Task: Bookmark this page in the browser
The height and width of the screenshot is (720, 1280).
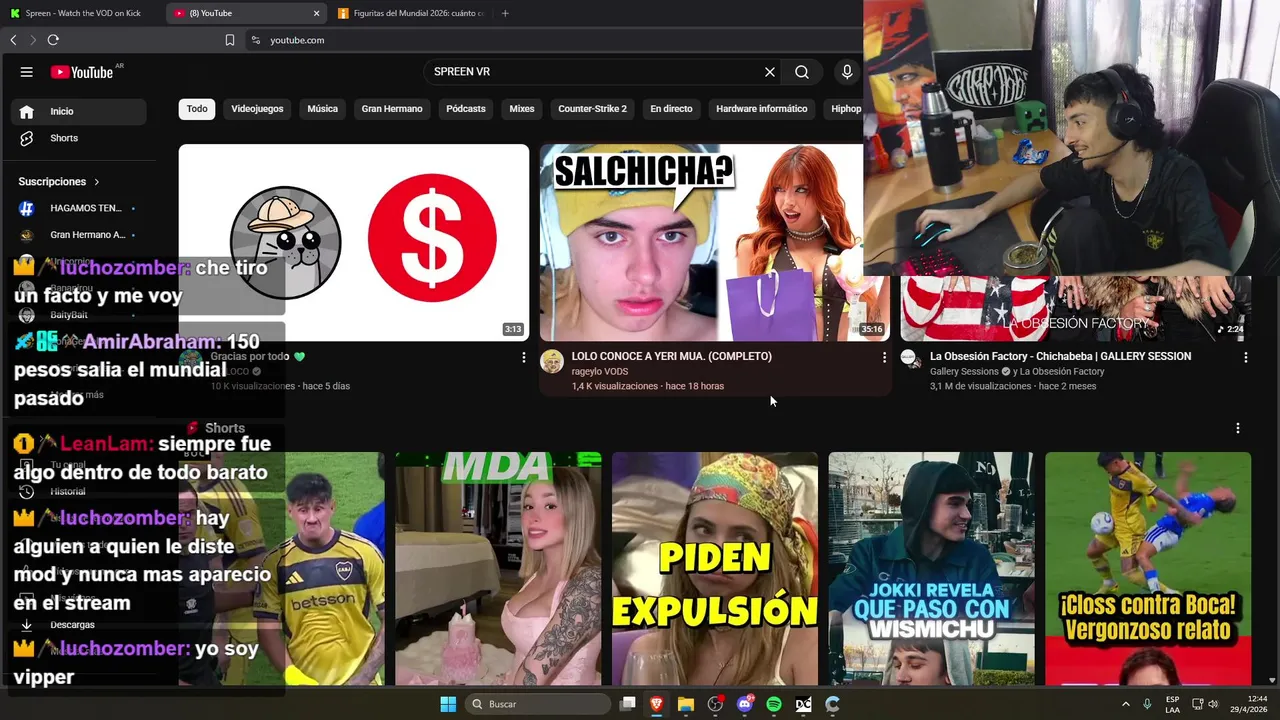Action: [230, 40]
